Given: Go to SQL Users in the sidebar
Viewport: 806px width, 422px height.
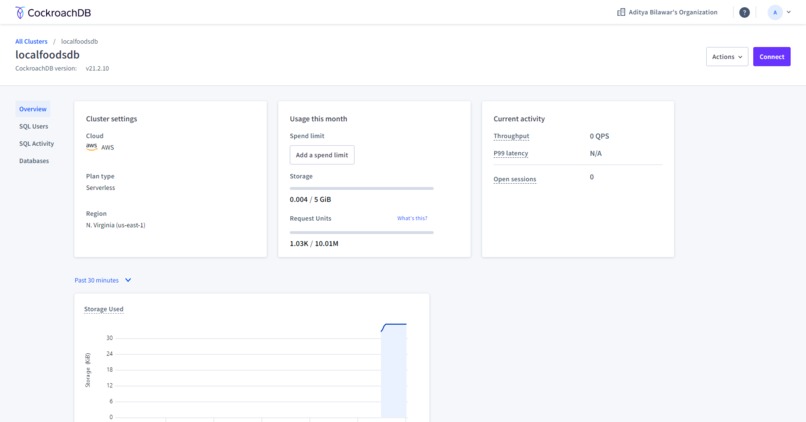Looking at the screenshot, I should click(34, 126).
